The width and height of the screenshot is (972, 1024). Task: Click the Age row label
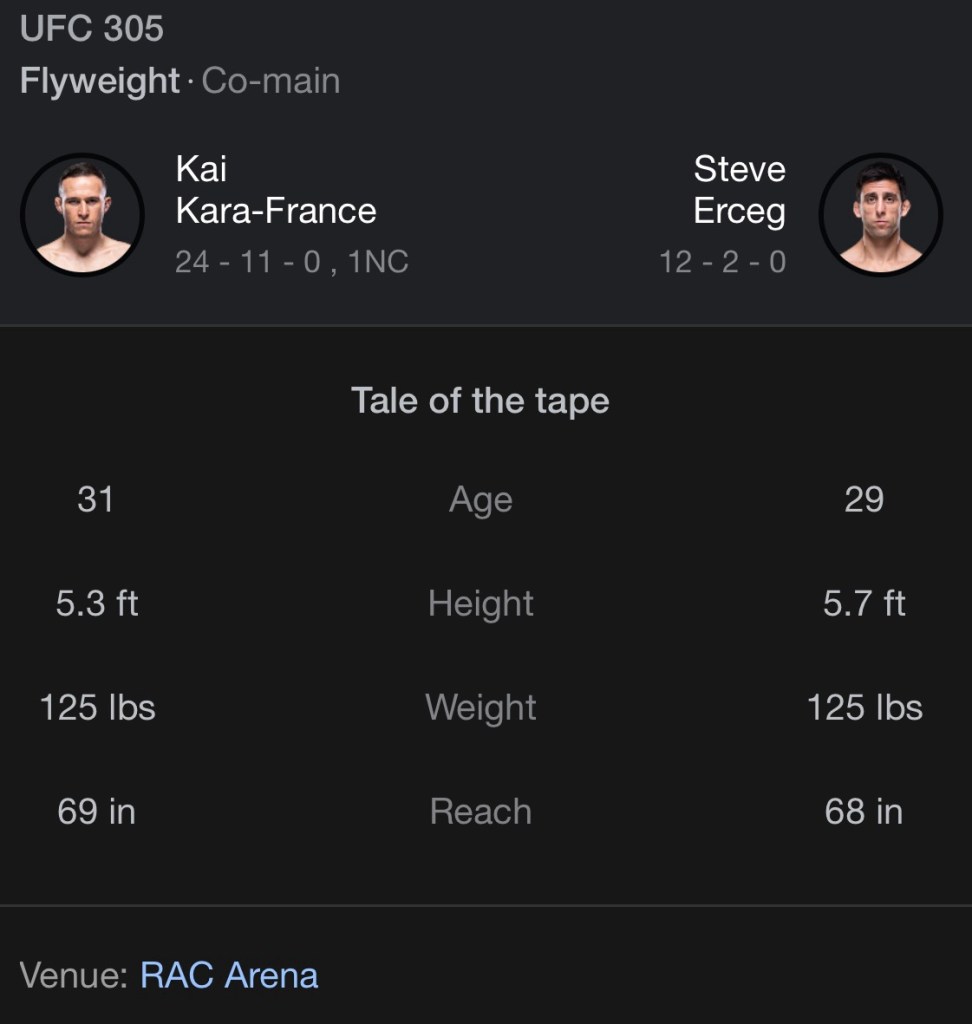click(480, 499)
